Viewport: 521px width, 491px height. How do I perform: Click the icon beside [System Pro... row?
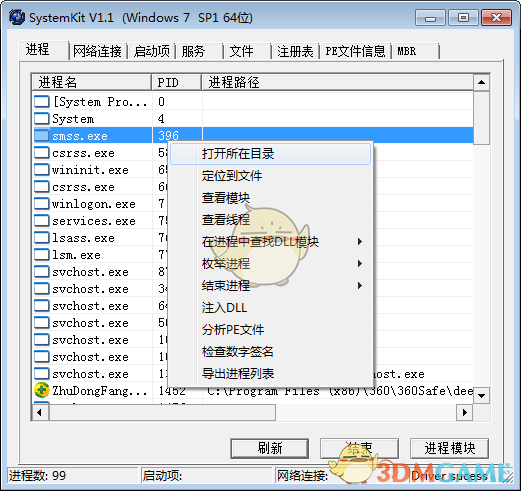click(x=42, y=101)
